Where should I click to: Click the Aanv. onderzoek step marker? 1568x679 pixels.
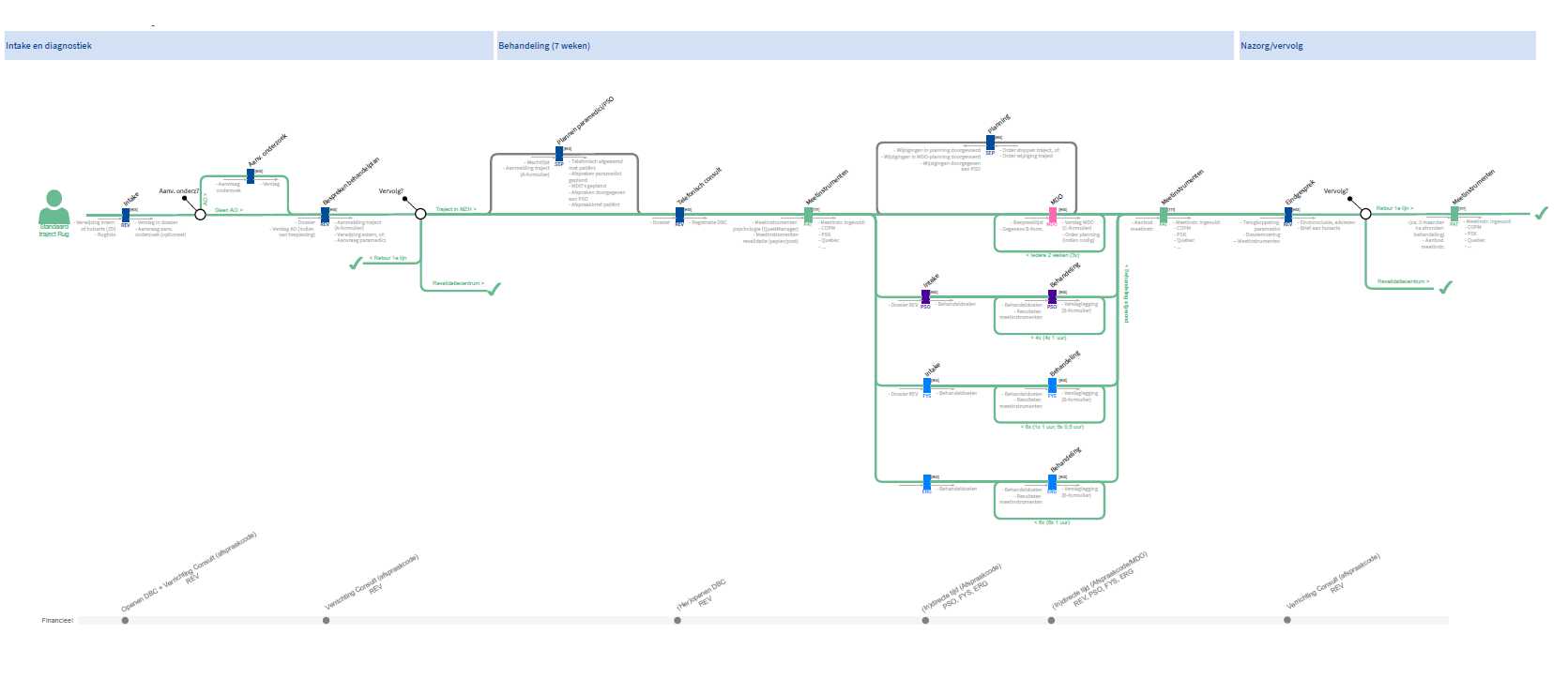251,176
